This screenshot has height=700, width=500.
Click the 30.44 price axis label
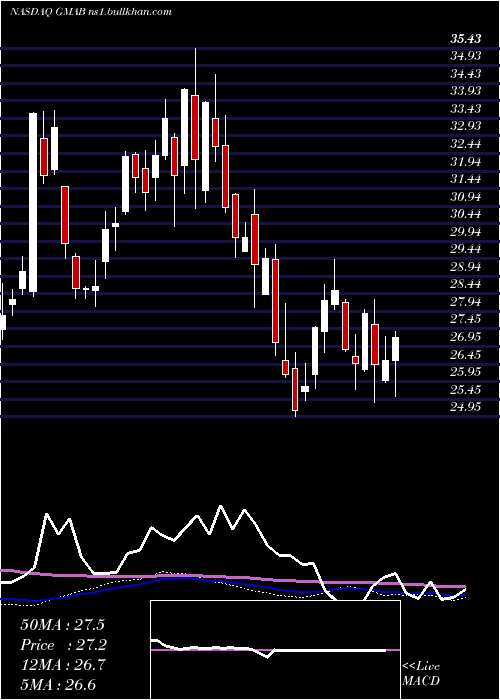tap(466, 214)
